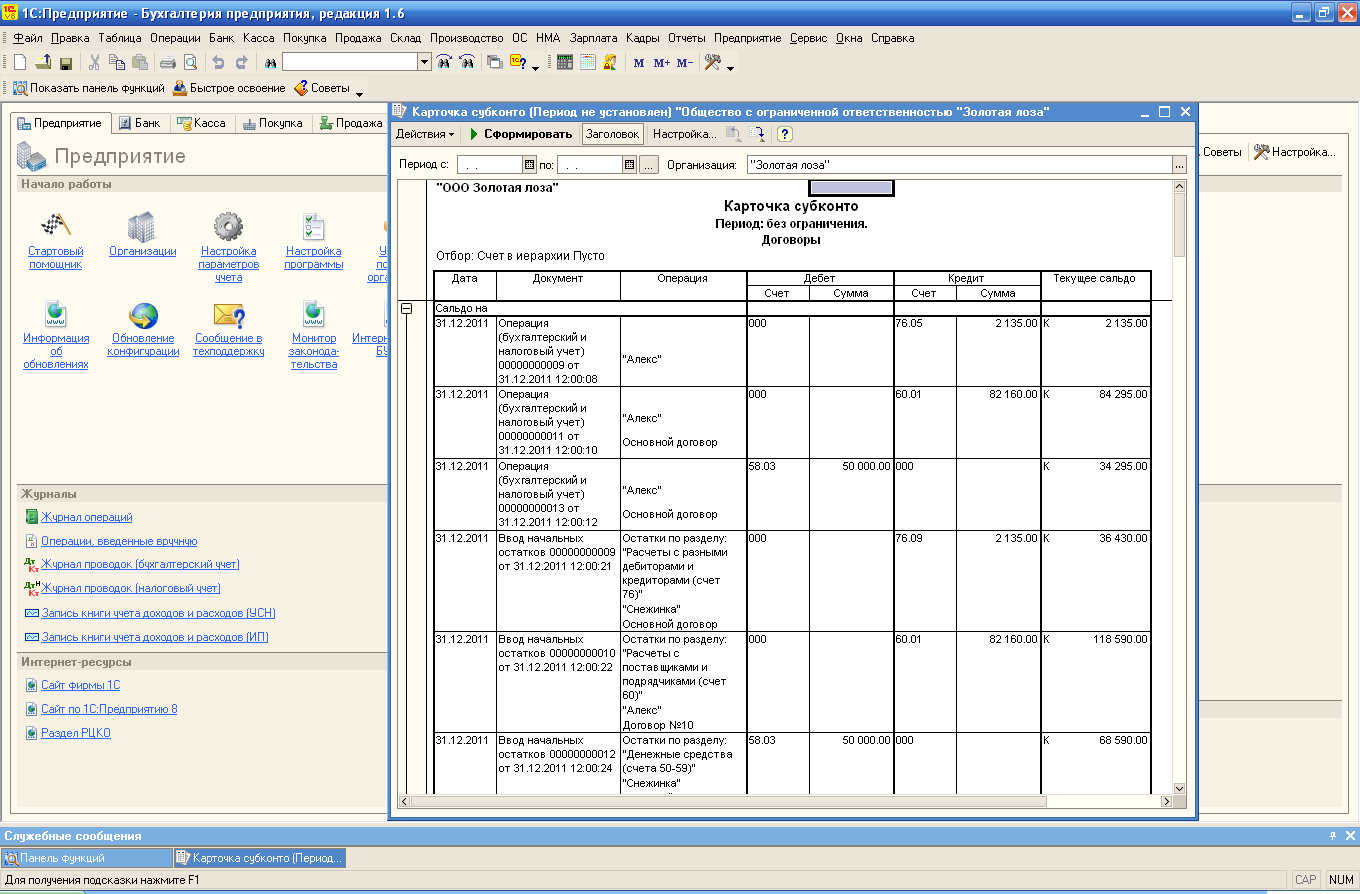Image resolution: width=1360 pixels, height=894 pixels.
Task: Click the report vertical scrollbar
Action: [1179, 487]
